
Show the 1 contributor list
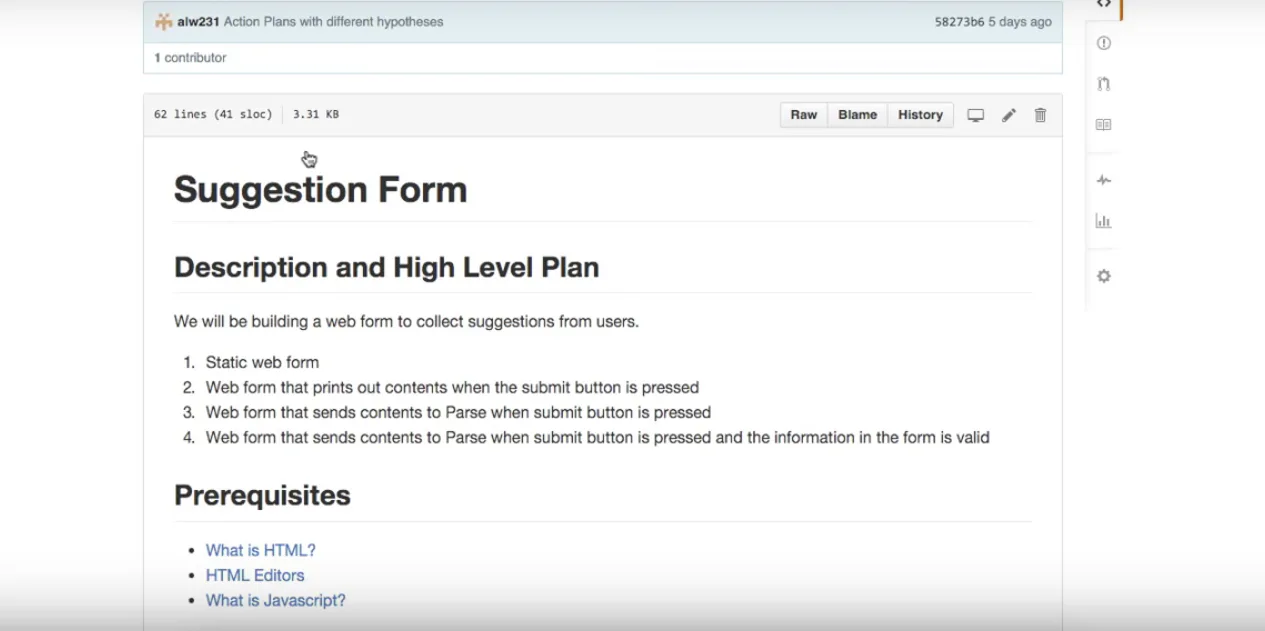190,58
